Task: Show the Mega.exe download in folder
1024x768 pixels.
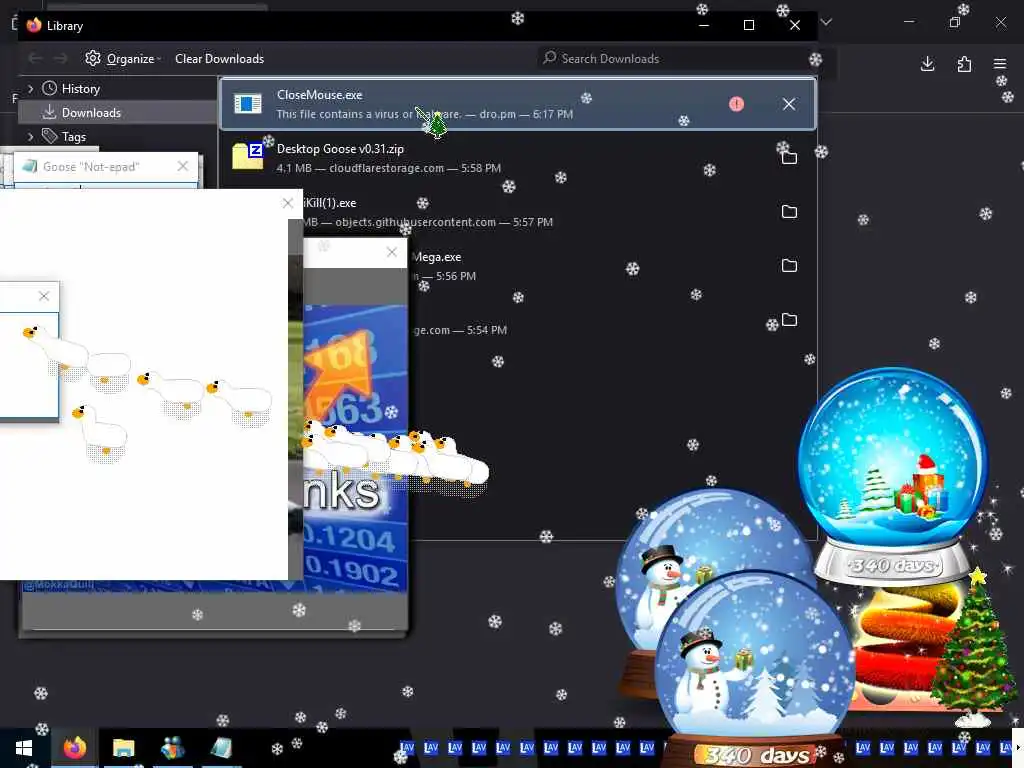Action: (790, 266)
